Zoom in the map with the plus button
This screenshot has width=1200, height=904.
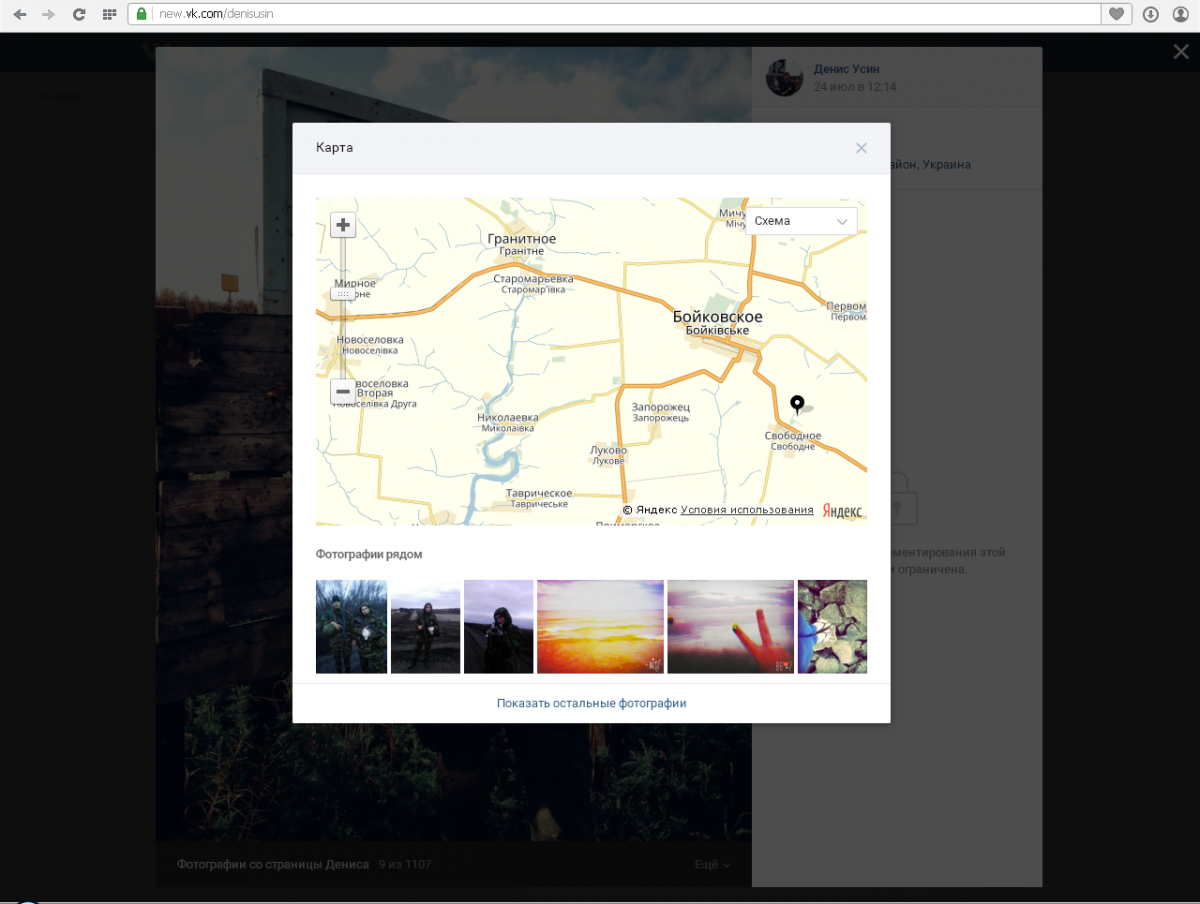point(343,225)
